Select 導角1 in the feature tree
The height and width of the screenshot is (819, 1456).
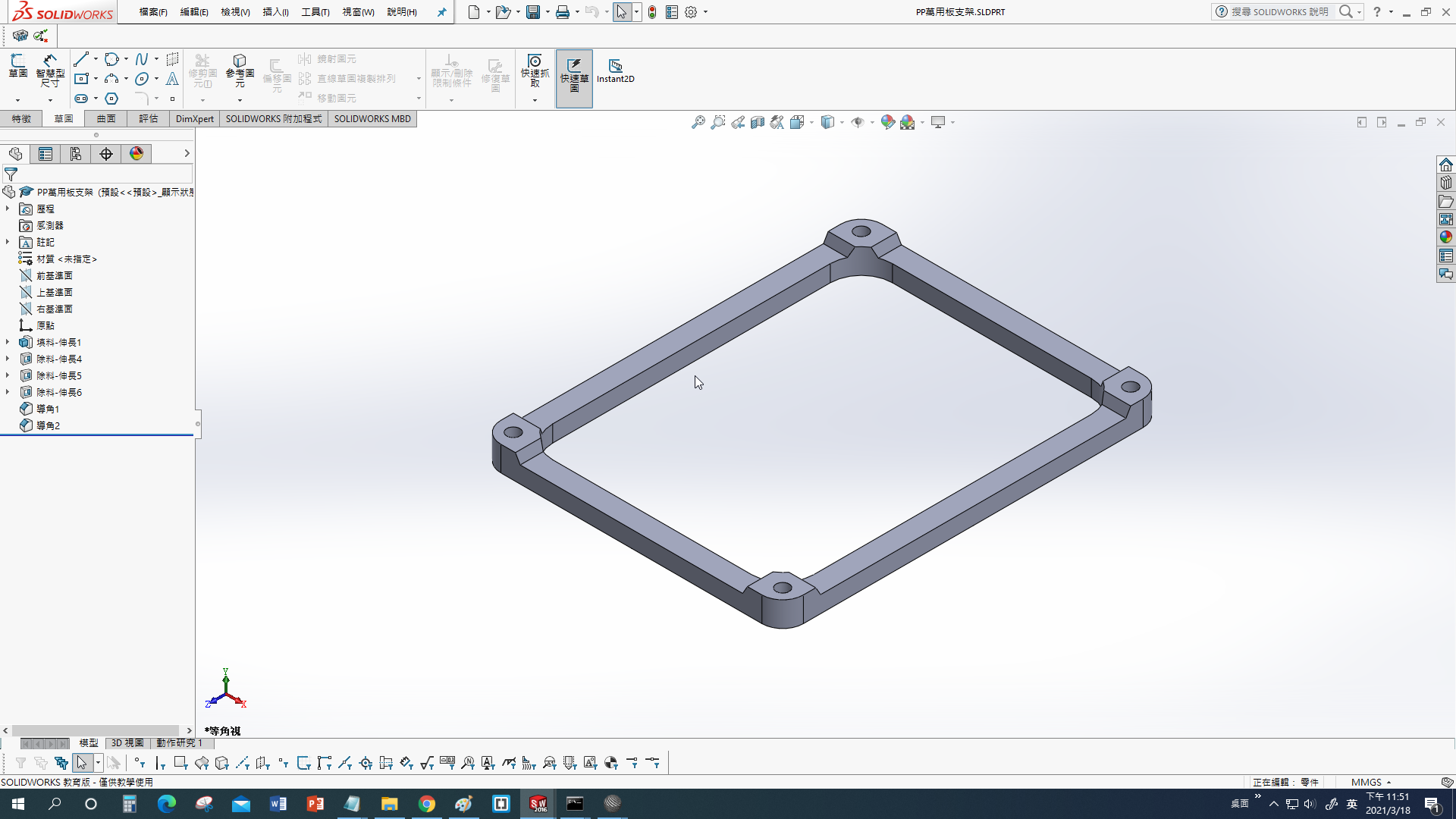pyautogui.click(x=48, y=409)
